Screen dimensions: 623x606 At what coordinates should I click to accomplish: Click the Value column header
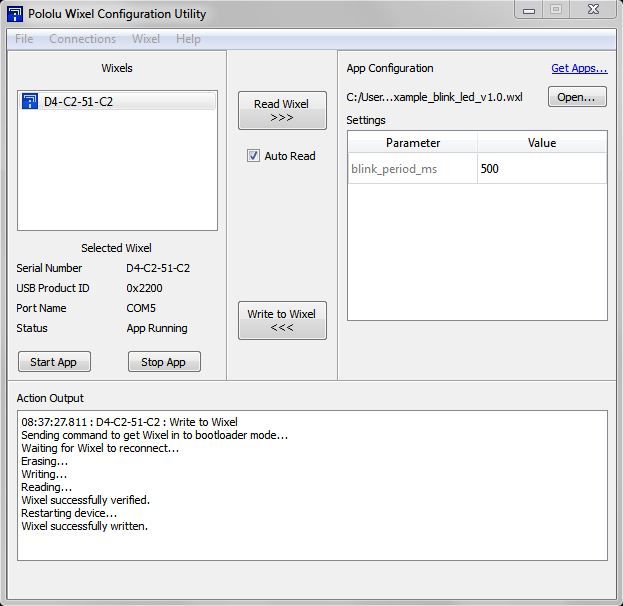point(542,143)
